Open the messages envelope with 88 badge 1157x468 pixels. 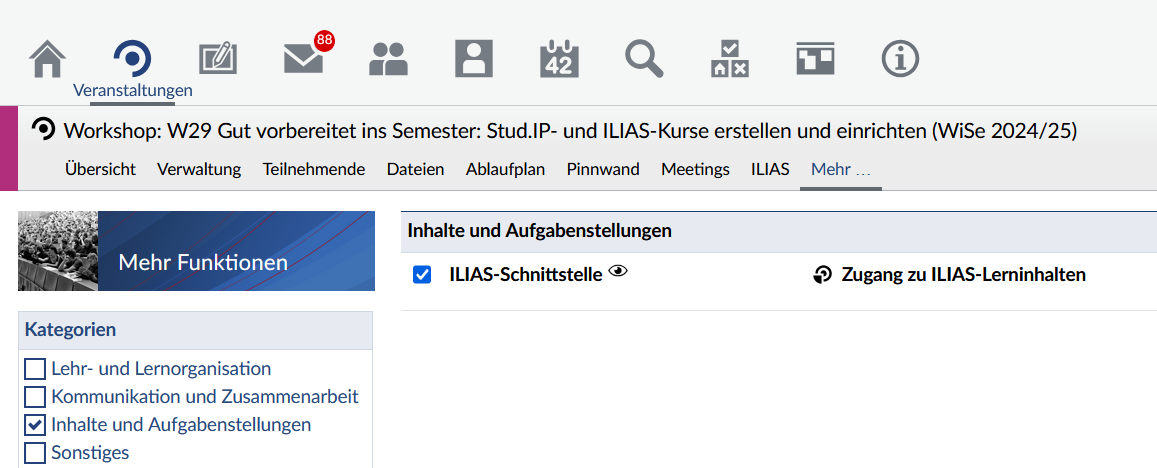point(304,59)
